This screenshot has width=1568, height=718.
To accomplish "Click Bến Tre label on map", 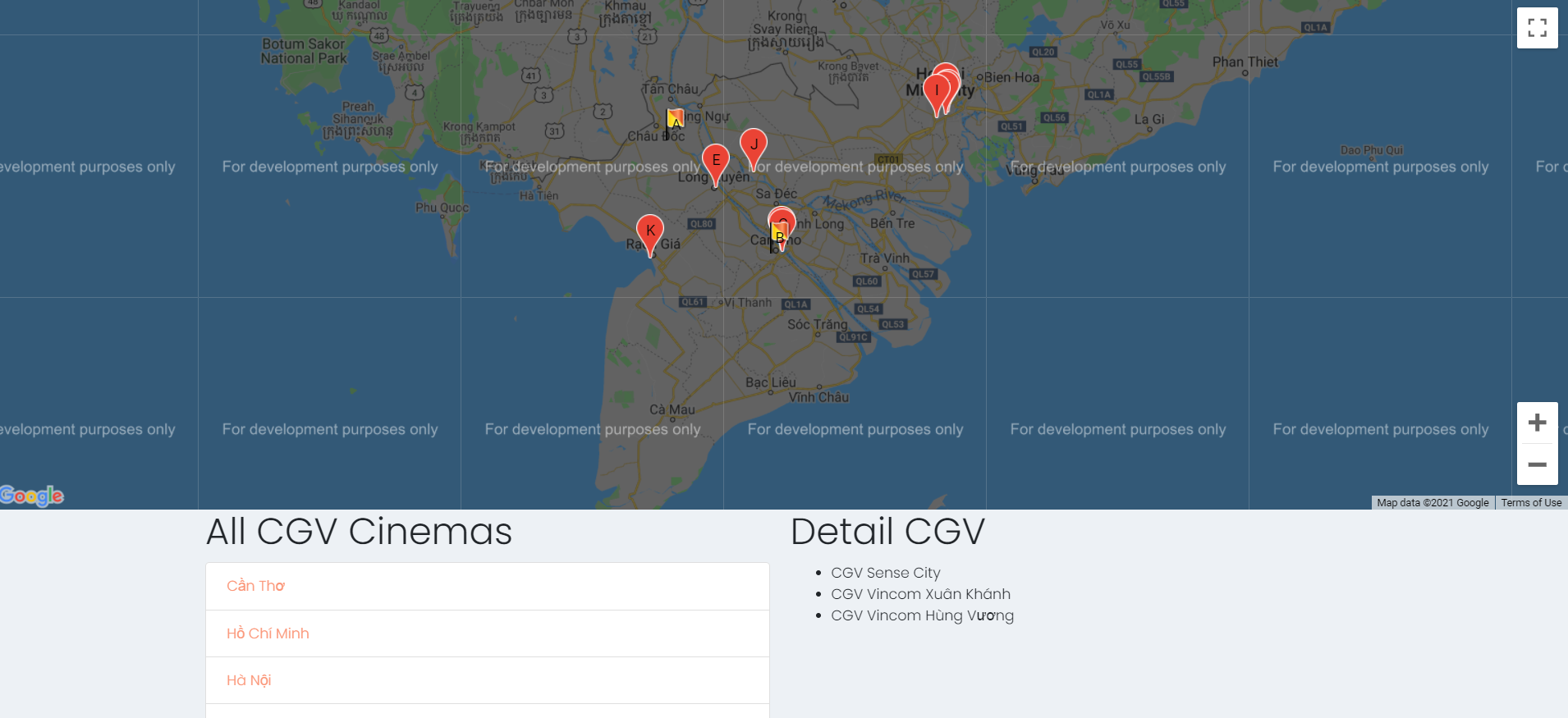I will pos(892,223).
